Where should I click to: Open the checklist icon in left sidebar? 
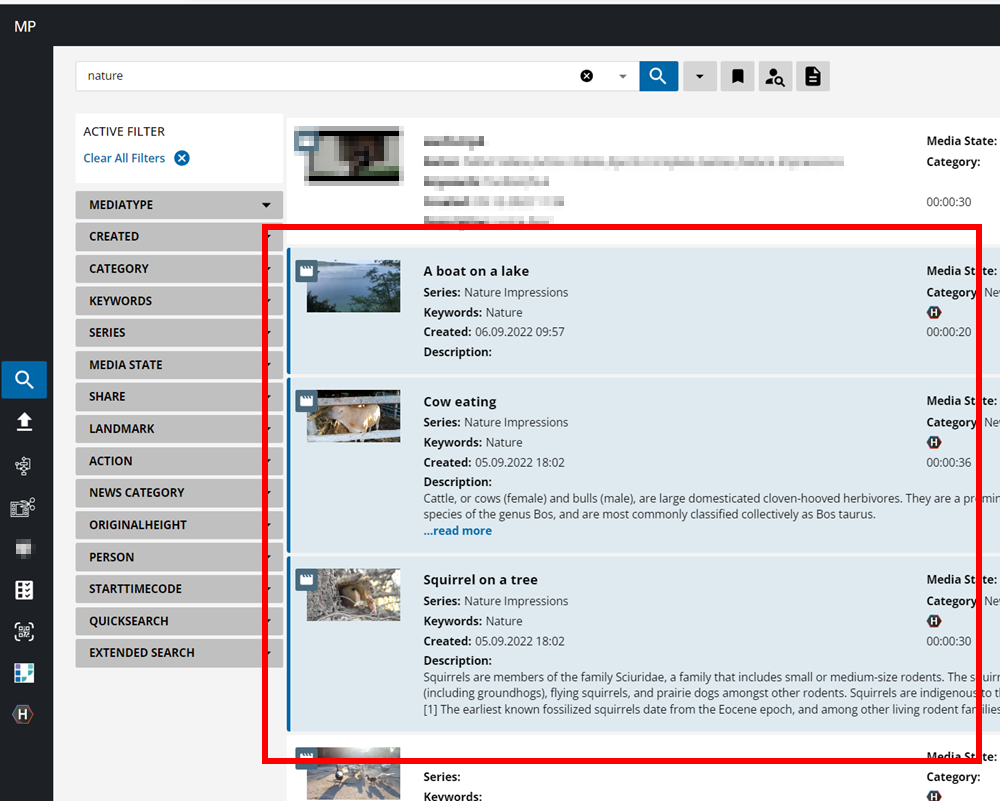[x=25, y=590]
